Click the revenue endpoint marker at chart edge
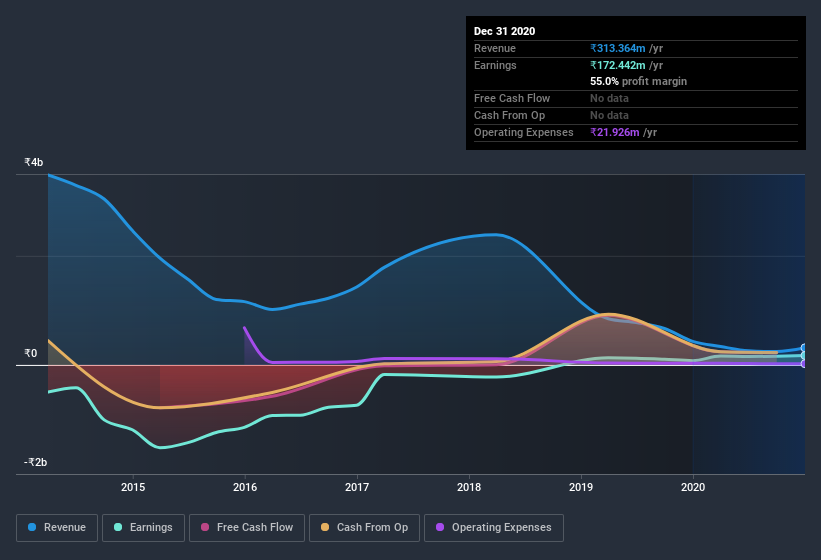 click(x=804, y=348)
